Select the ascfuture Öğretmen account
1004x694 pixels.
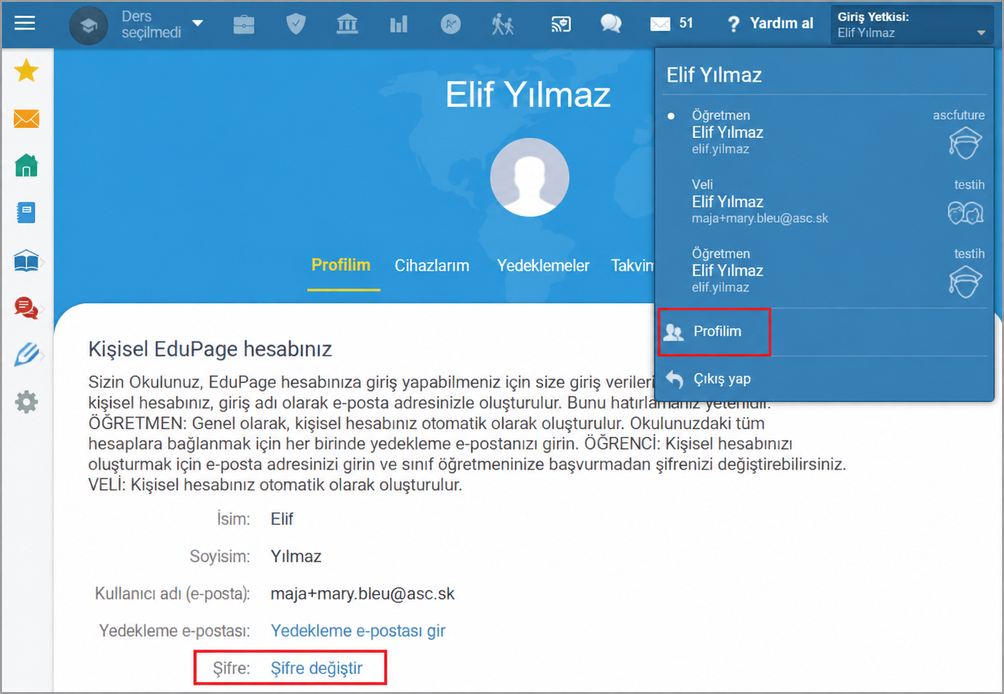pyautogui.click(x=825, y=133)
